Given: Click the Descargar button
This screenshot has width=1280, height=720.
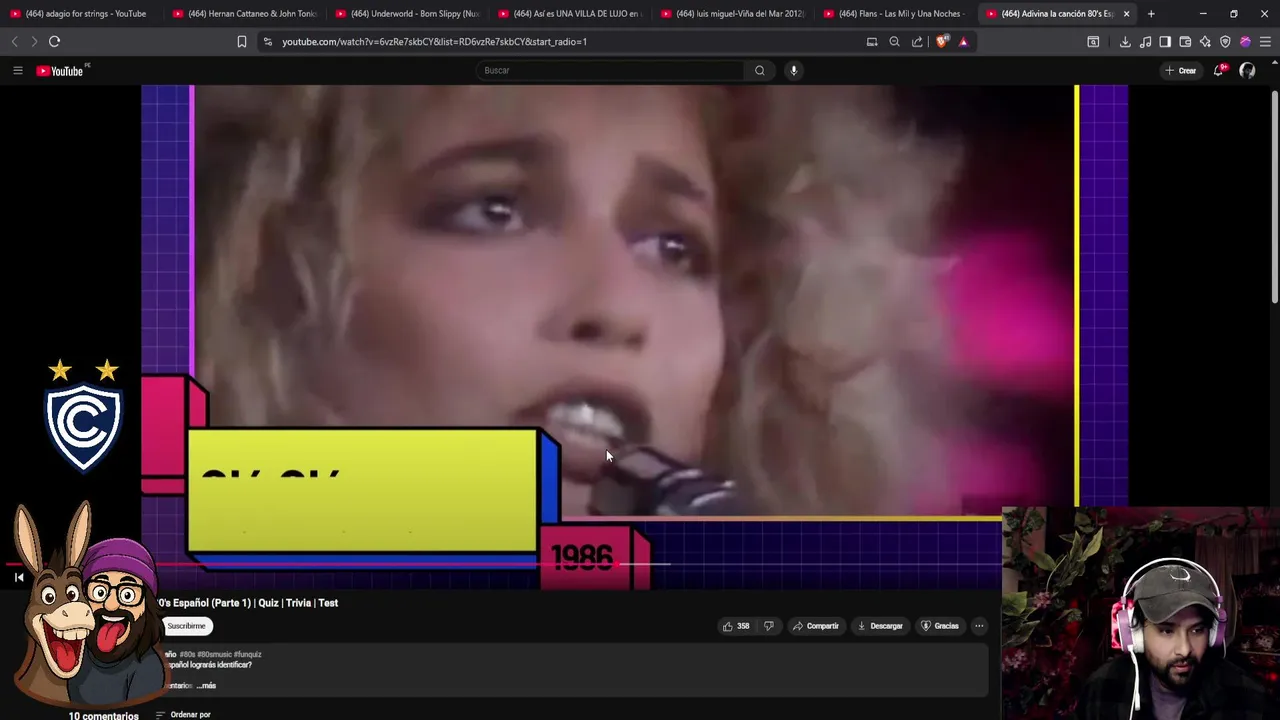Looking at the screenshot, I should pos(880,626).
